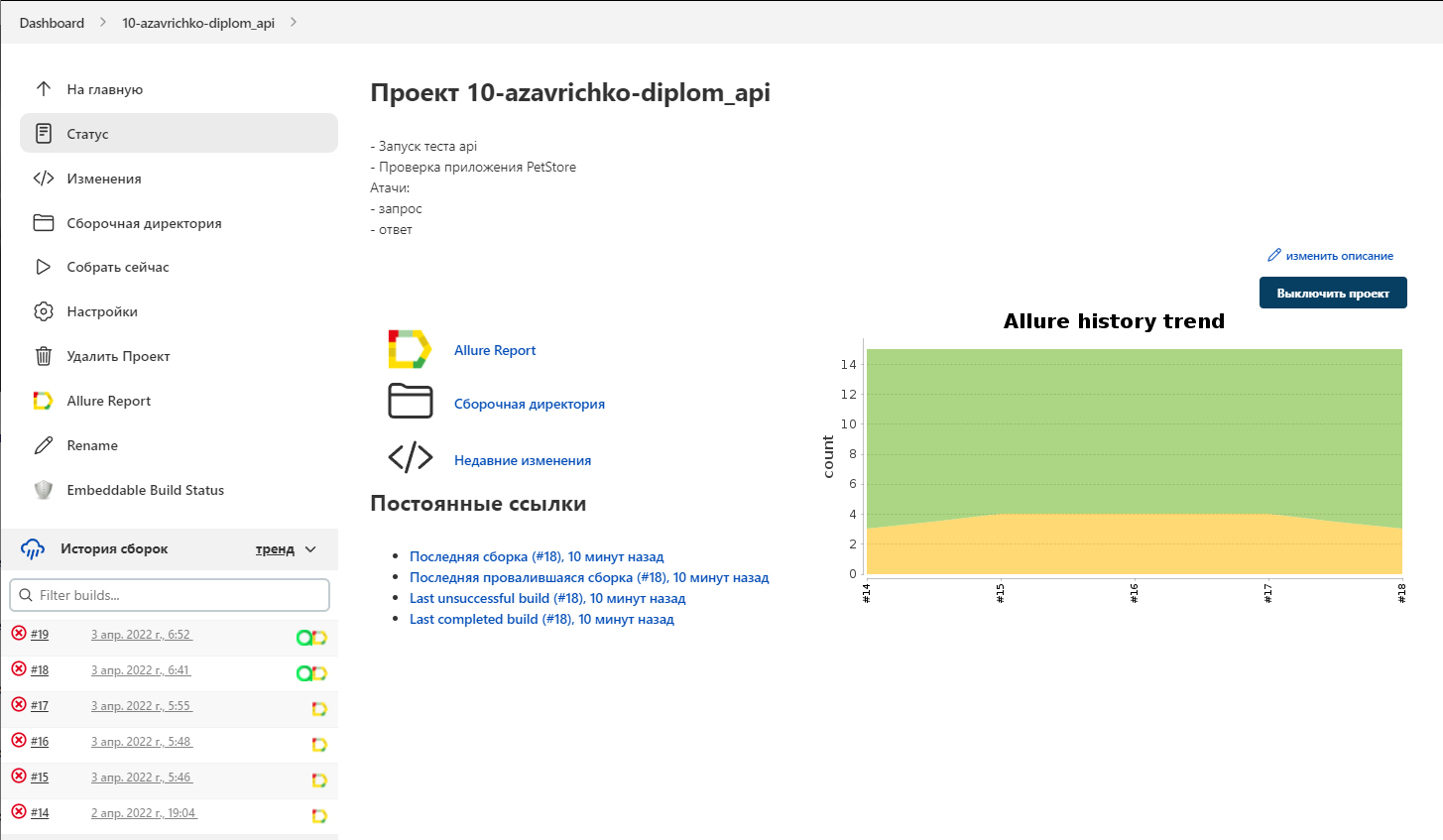Open the Allure badge icon in build #18 row
Screen dimensions: 1443x840
click(319, 673)
